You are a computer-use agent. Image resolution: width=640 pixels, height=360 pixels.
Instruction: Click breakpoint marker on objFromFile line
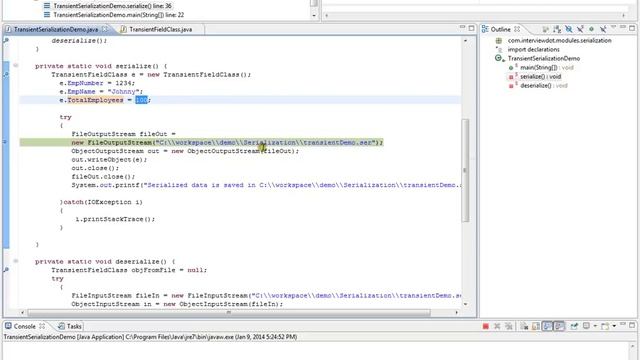tap(6, 270)
